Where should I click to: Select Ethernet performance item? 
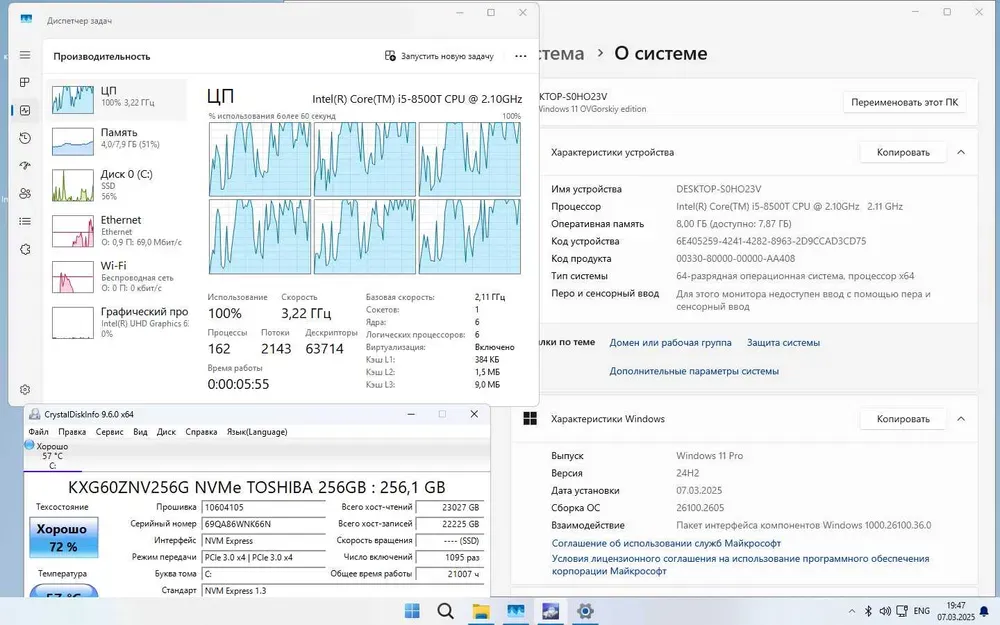tap(118, 231)
